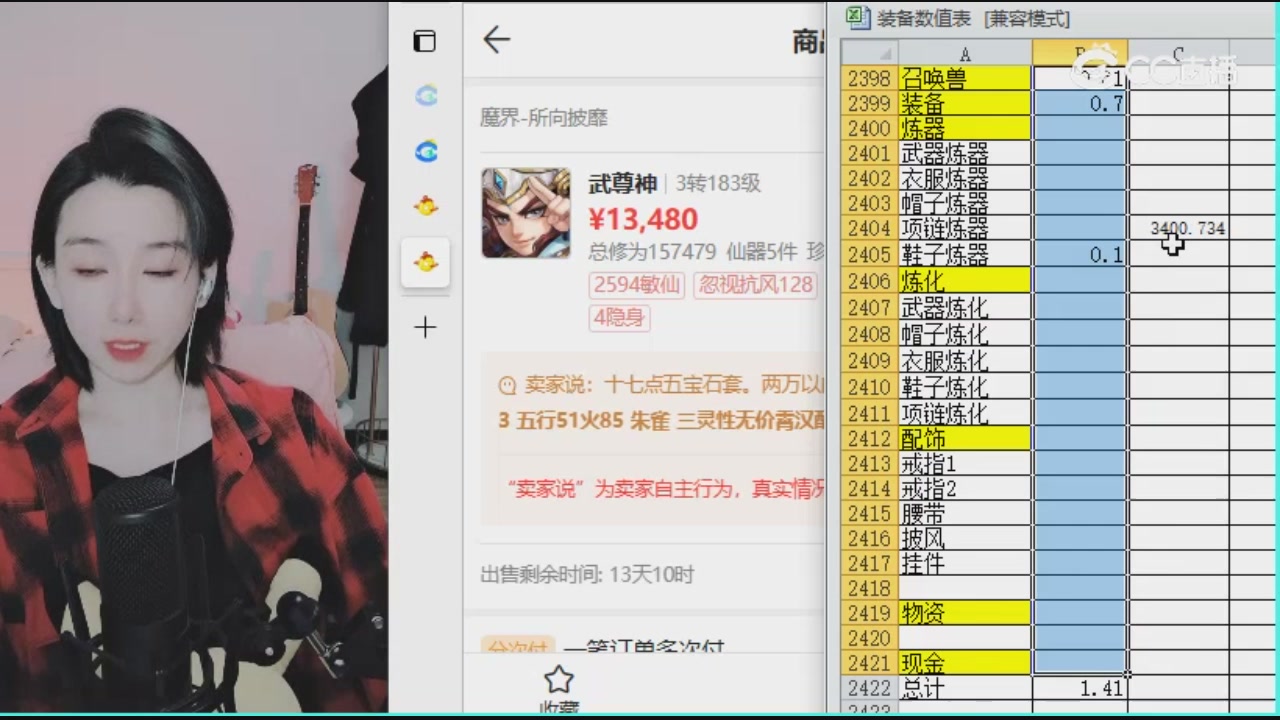The height and width of the screenshot is (720, 1280).
Task: Click the 2594敏仙 tag
Action: (636, 284)
